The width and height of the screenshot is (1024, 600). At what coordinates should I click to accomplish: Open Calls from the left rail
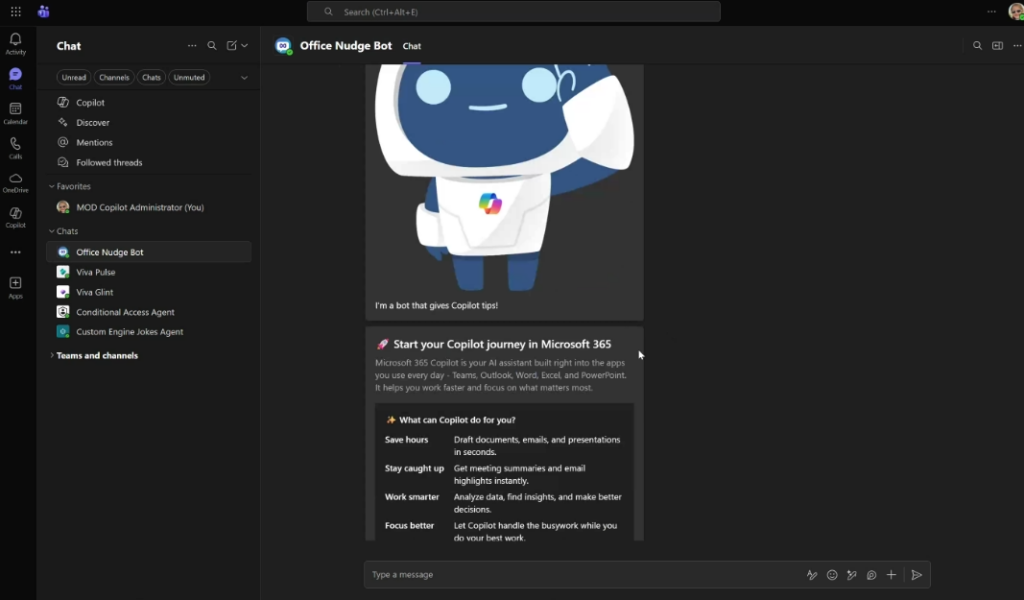[15, 147]
